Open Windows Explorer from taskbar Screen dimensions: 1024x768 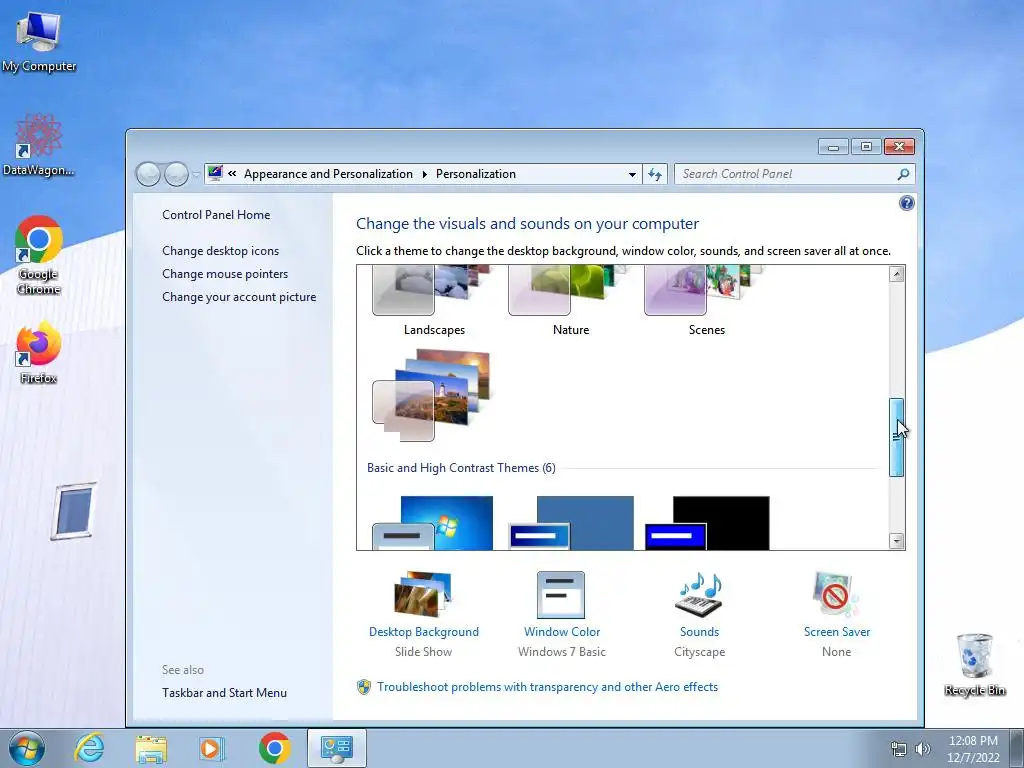pyautogui.click(x=151, y=748)
